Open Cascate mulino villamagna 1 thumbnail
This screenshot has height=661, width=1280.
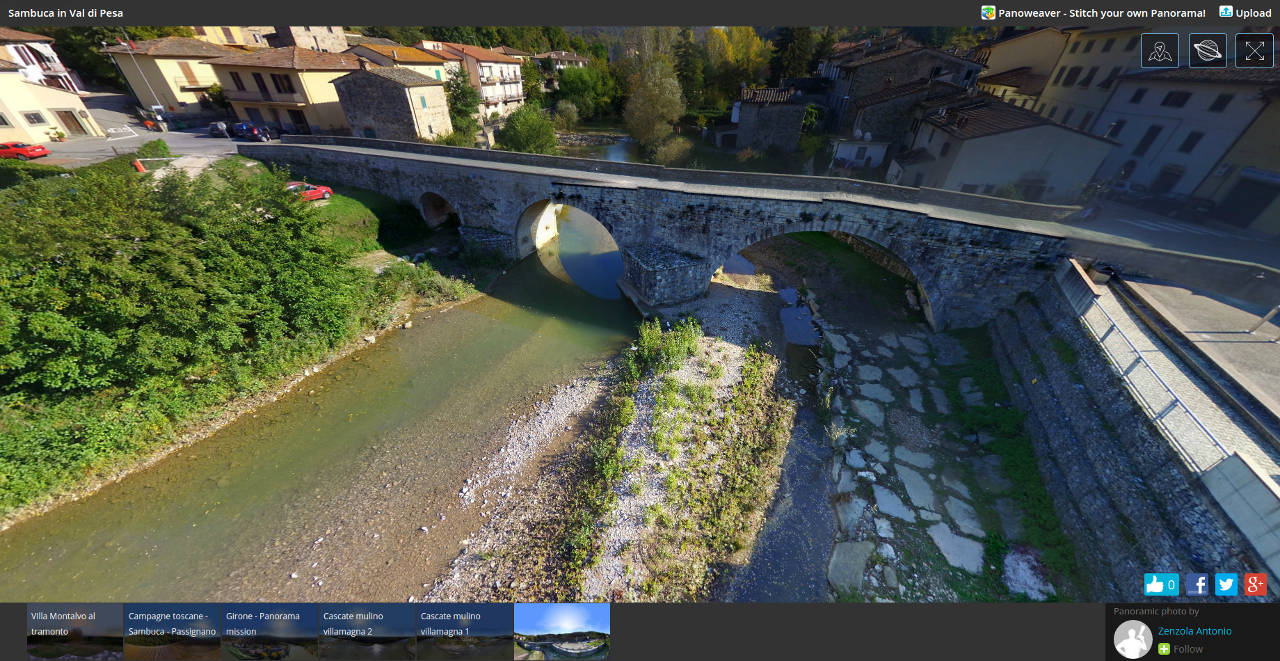coord(465,631)
